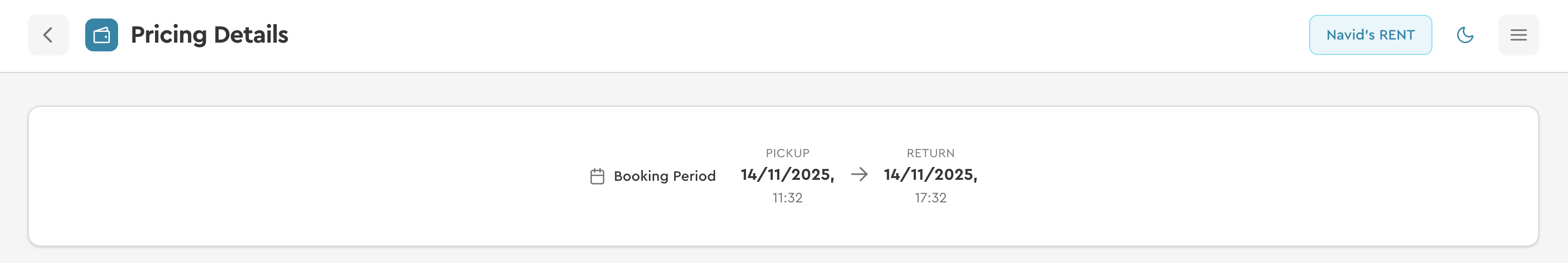
Task: Click the arrow between pickup and return
Action: [x=859, y=175]
